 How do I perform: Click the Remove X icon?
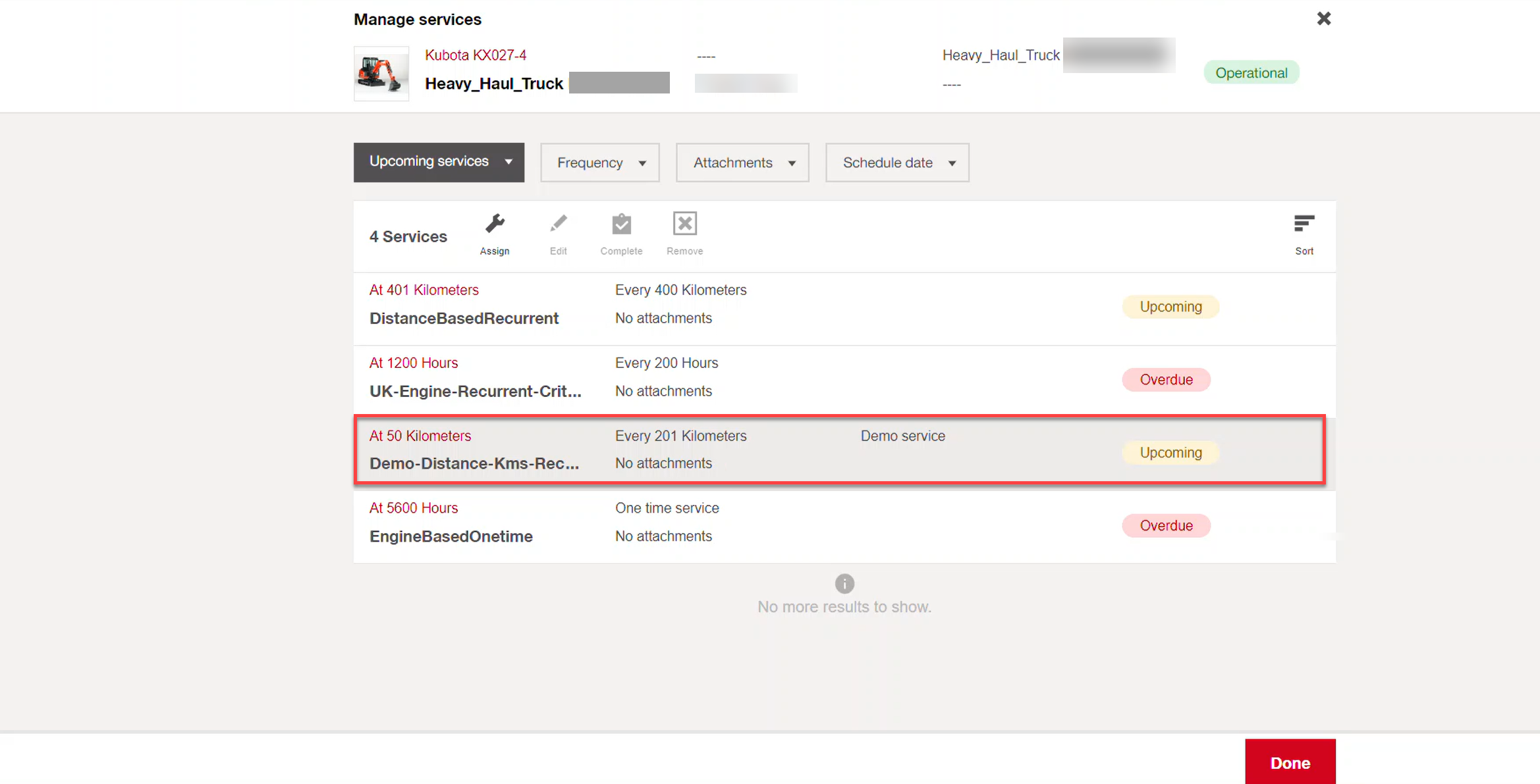tap(684, 224)
